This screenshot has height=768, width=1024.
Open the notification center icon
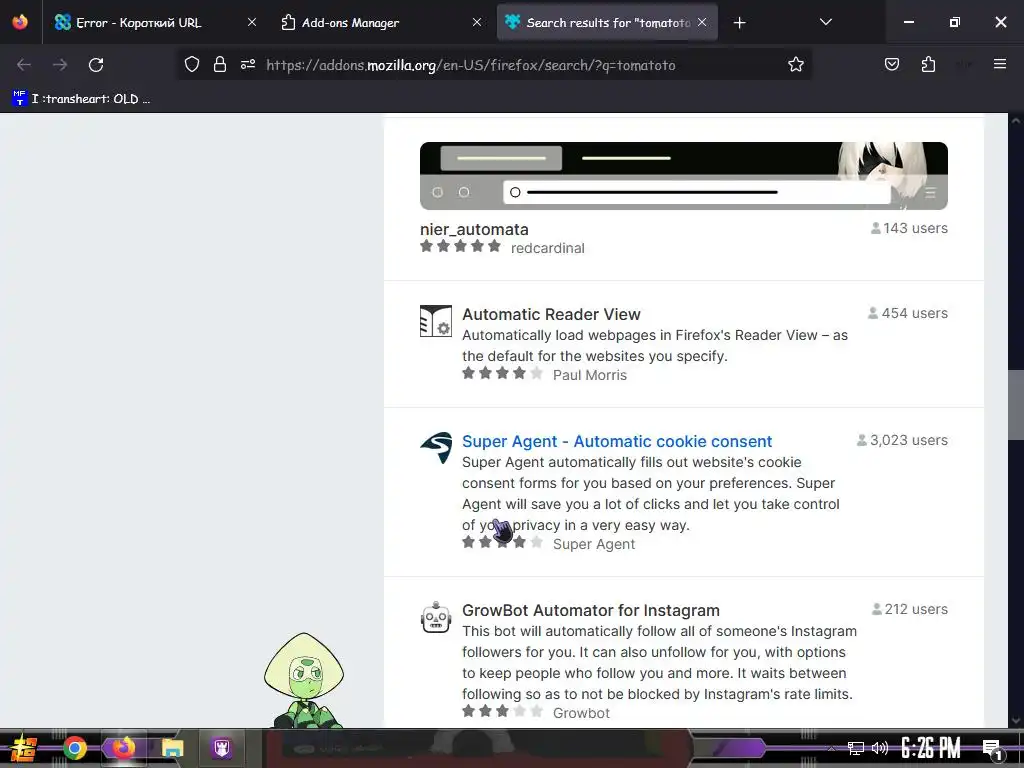tap(991, 748)
